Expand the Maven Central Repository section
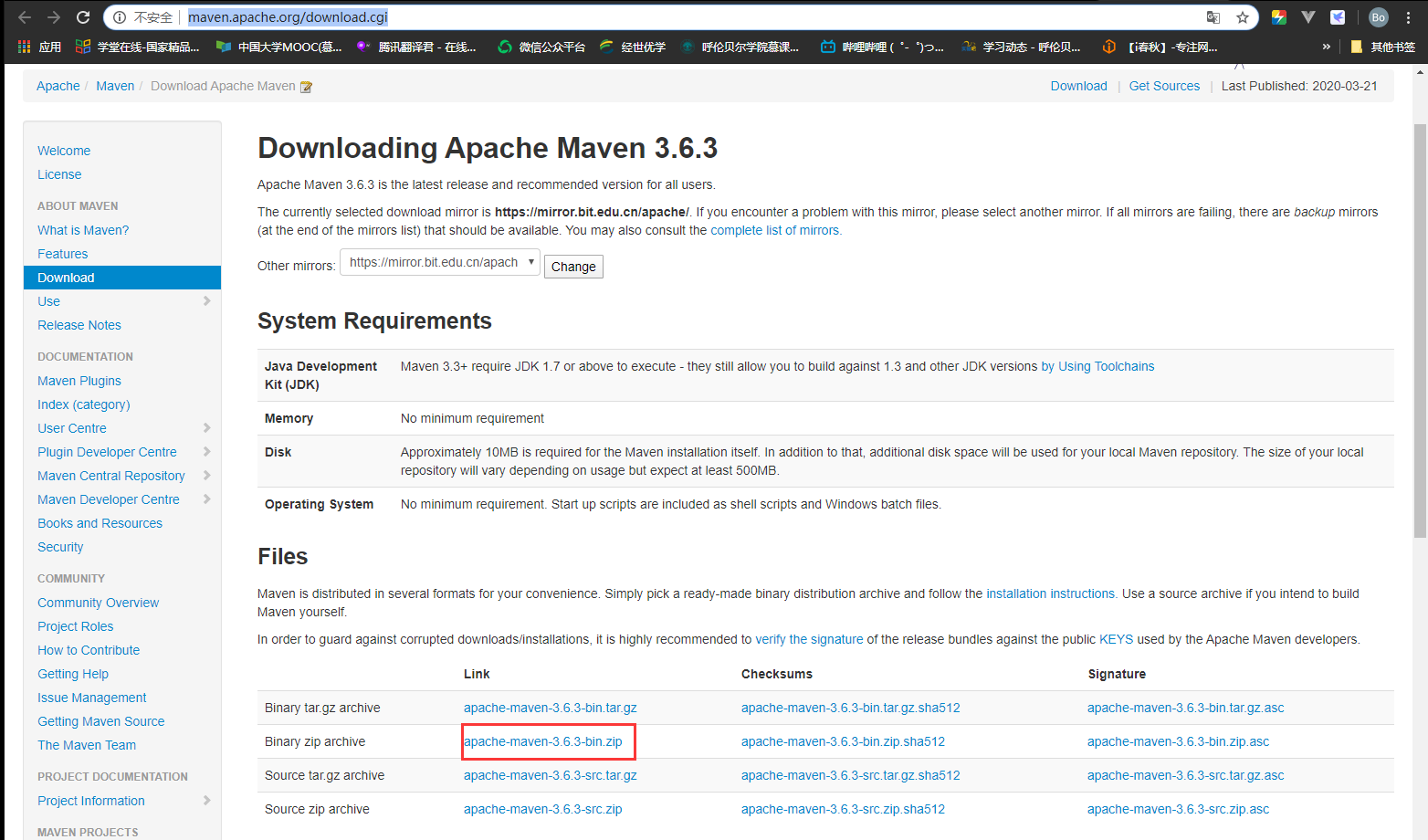Screen dimensions: 1428x840 click(207, 475)
